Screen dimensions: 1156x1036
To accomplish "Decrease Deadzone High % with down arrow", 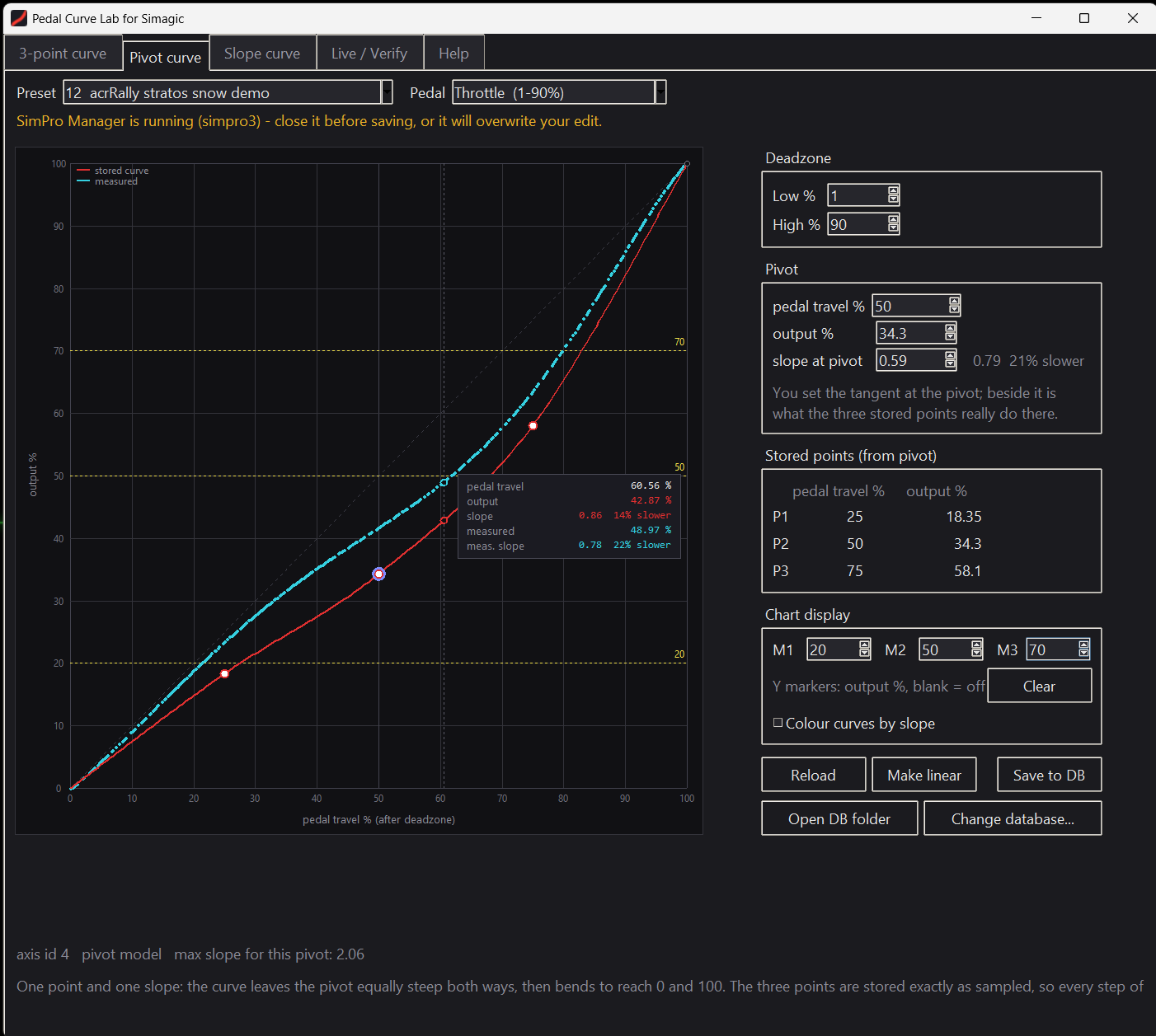I will (893, 228).
